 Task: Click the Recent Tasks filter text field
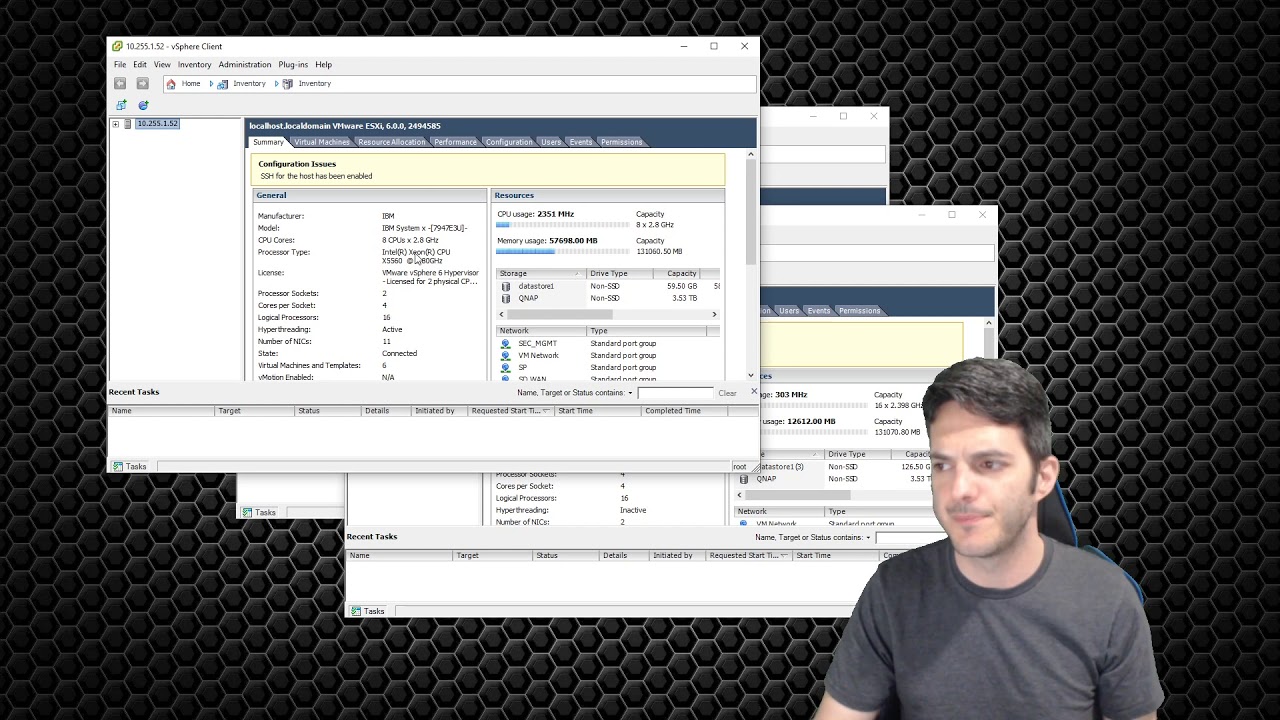[675, 393]
